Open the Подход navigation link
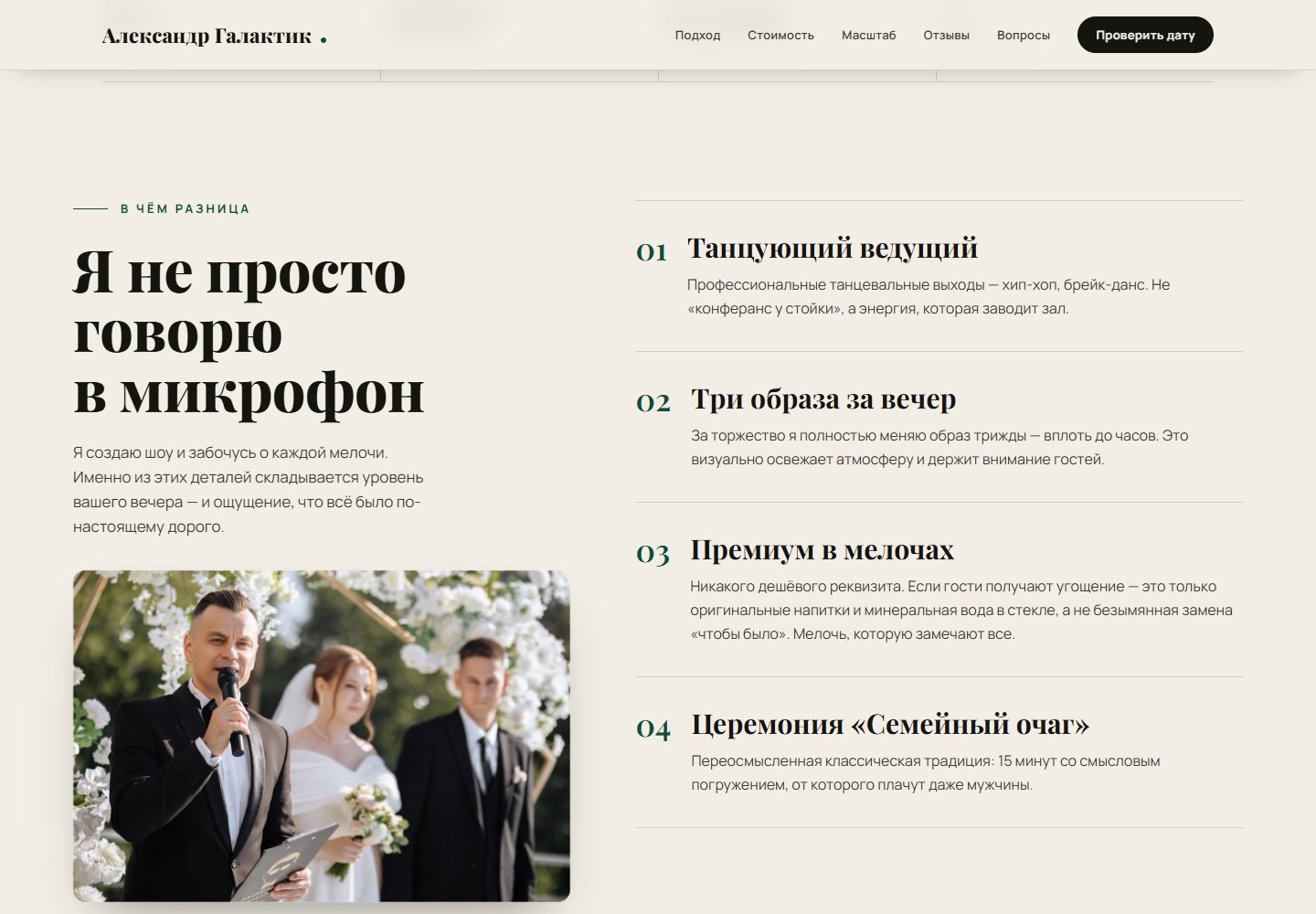 point(697,36)
